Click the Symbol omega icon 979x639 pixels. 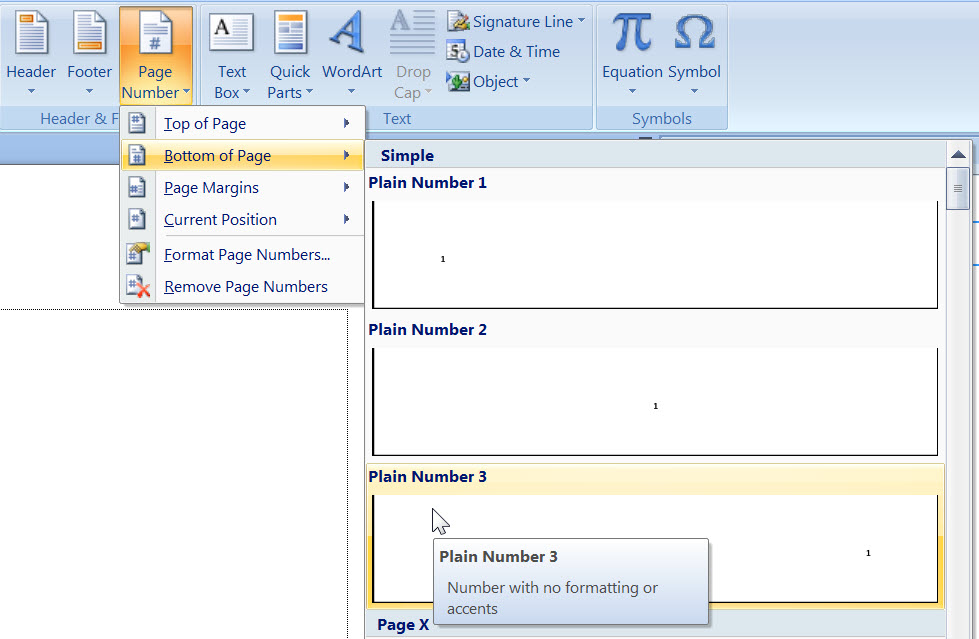[x=694, y=32]
